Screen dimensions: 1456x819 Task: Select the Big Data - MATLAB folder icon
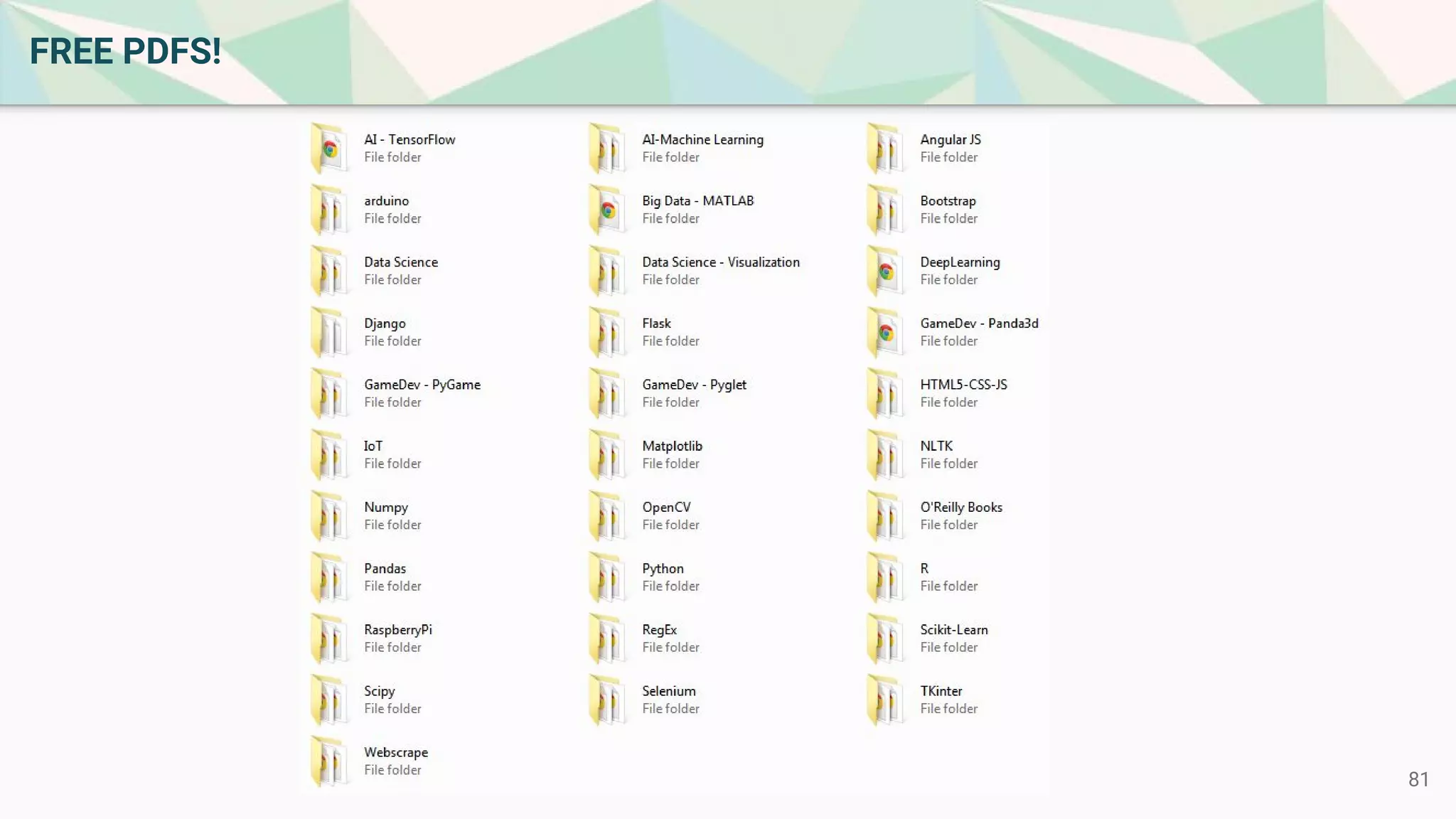coord(608,210)
